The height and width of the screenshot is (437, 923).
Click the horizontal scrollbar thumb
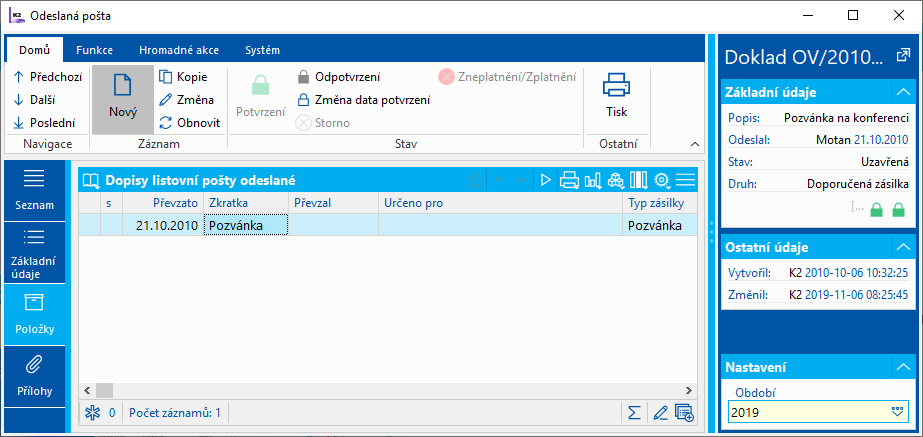104,390
